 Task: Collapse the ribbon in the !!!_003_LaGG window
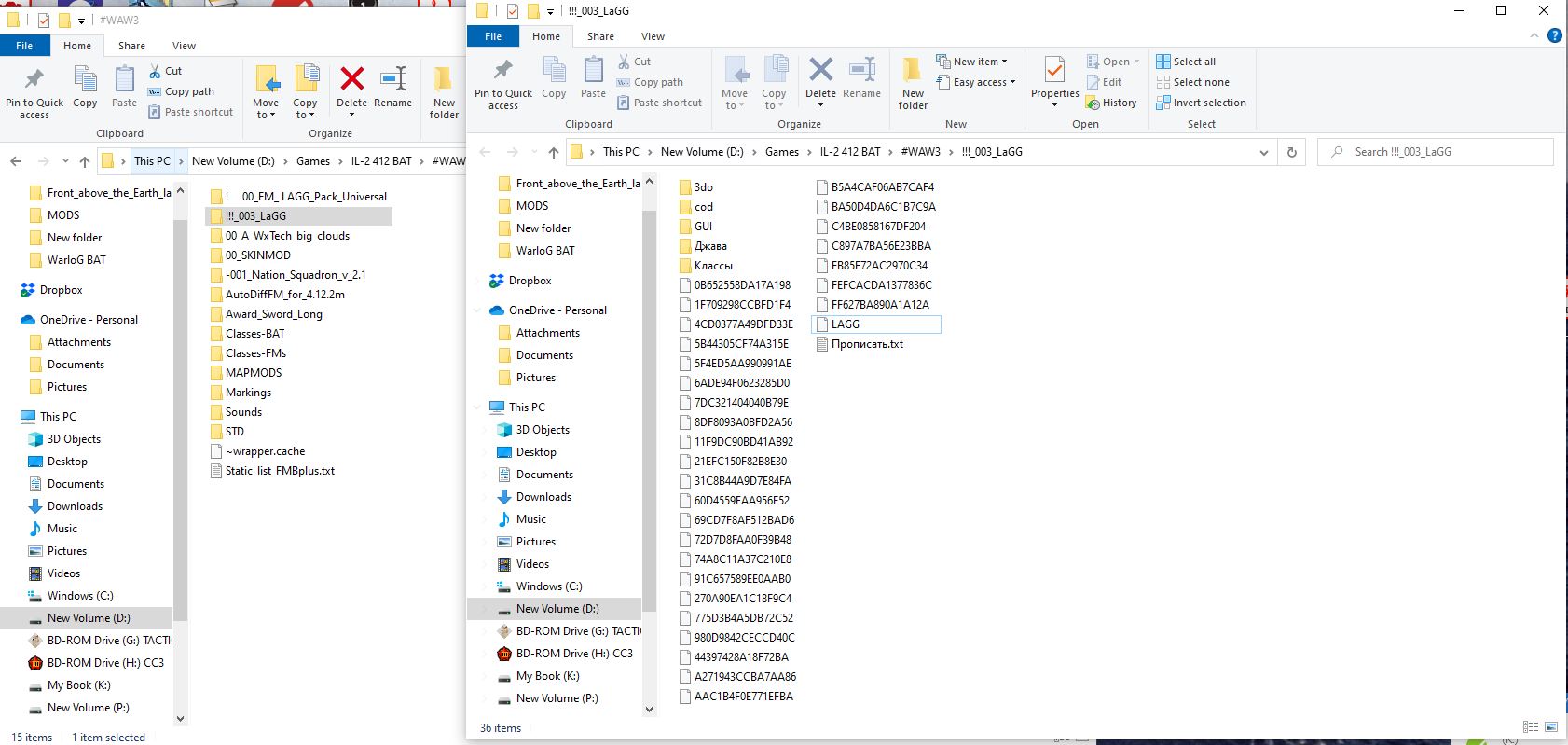coord(1534,36)
